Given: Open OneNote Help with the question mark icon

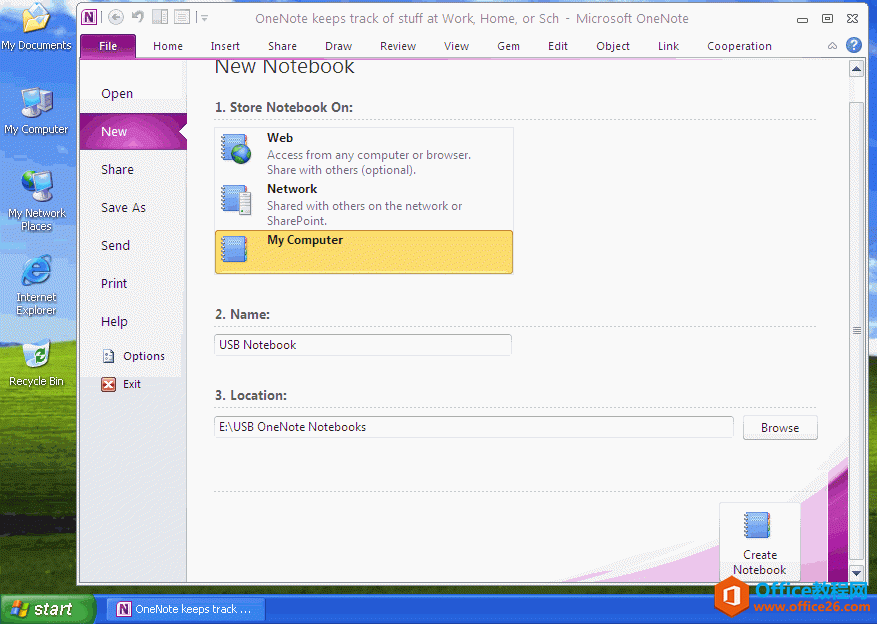Looking at the screenshot, I should [853, 45].
